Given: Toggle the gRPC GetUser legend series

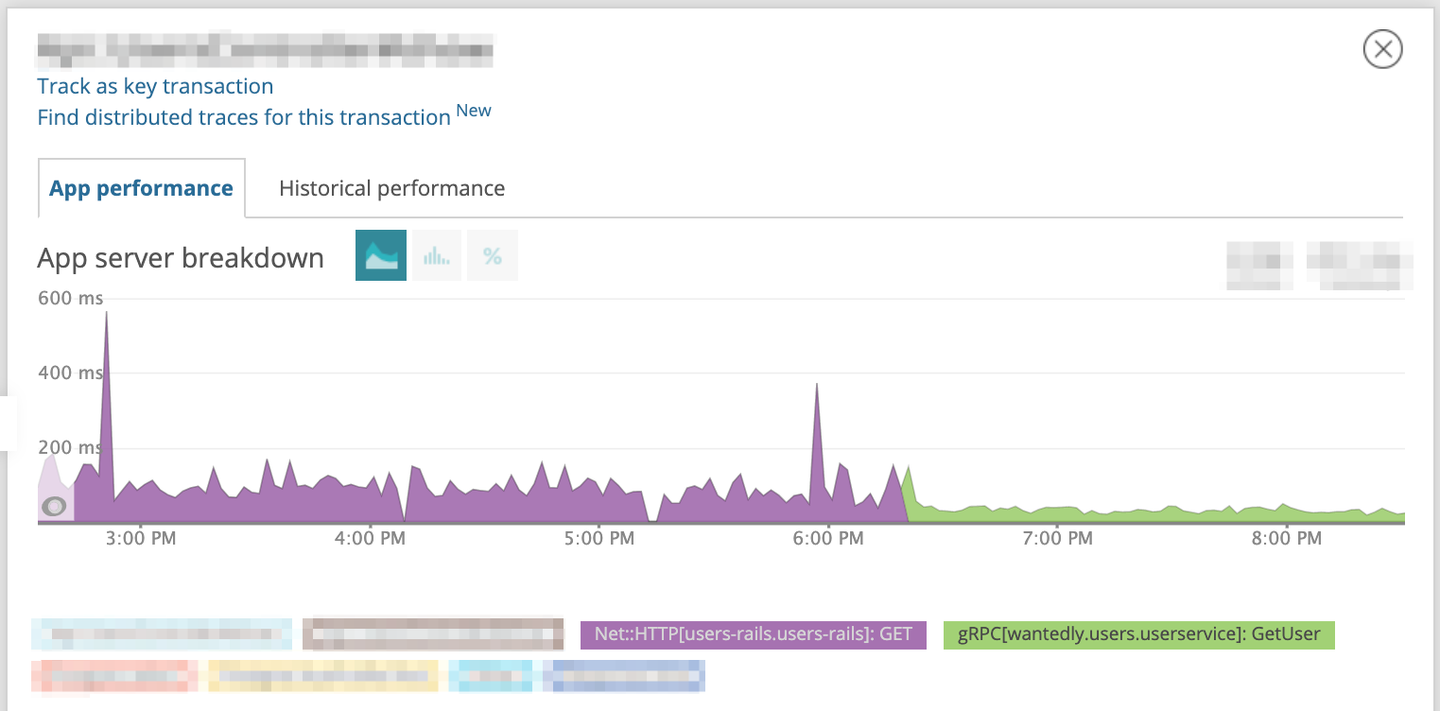Looking at the screenshot, I should (1139, 634).
